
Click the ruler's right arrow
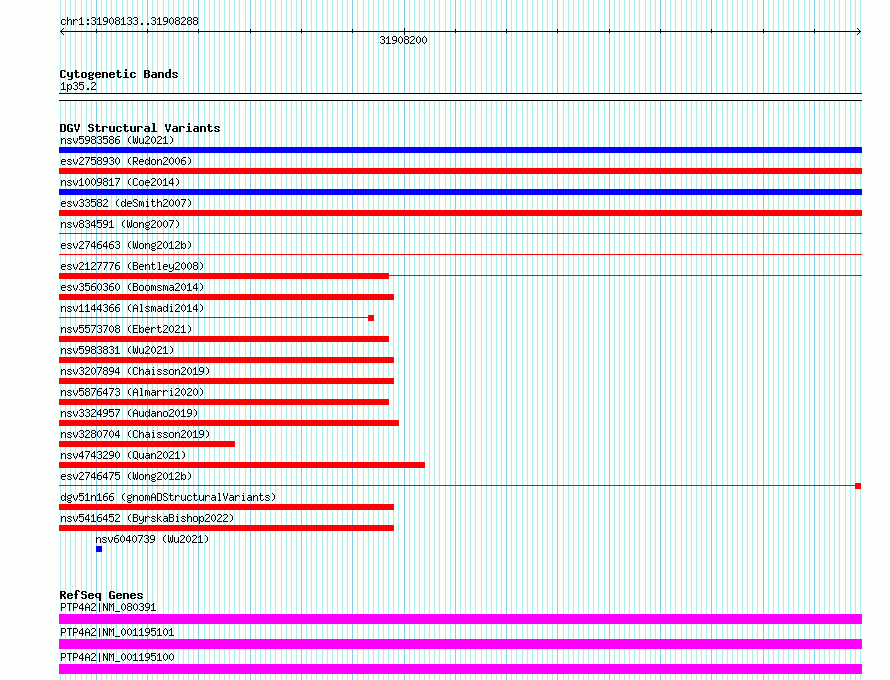coord(859,32)
